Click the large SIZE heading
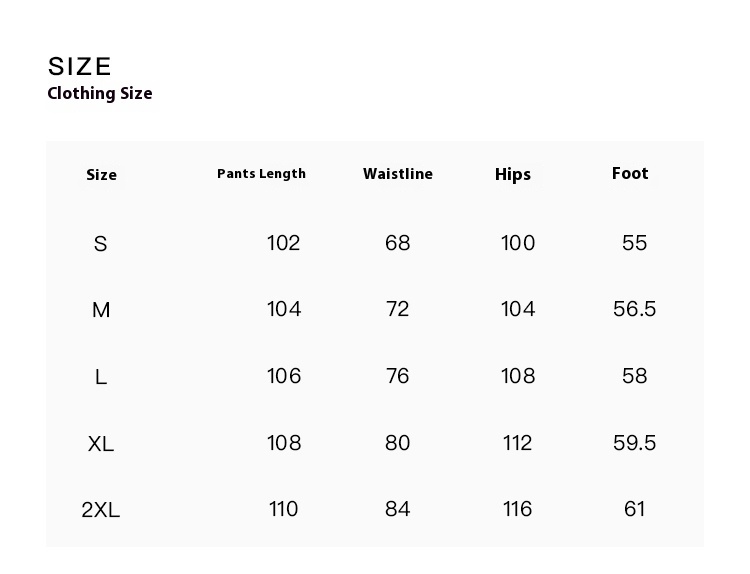This screenshot has height=574, width=750. (80, 67)
